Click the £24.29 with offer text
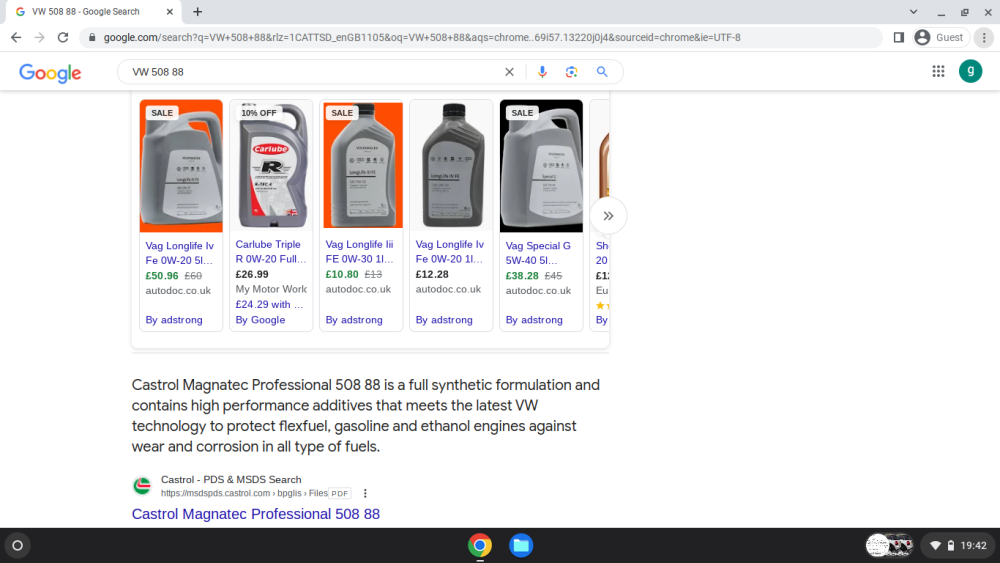This screenshot has height=563, width=1000. [x=270, y=305]
